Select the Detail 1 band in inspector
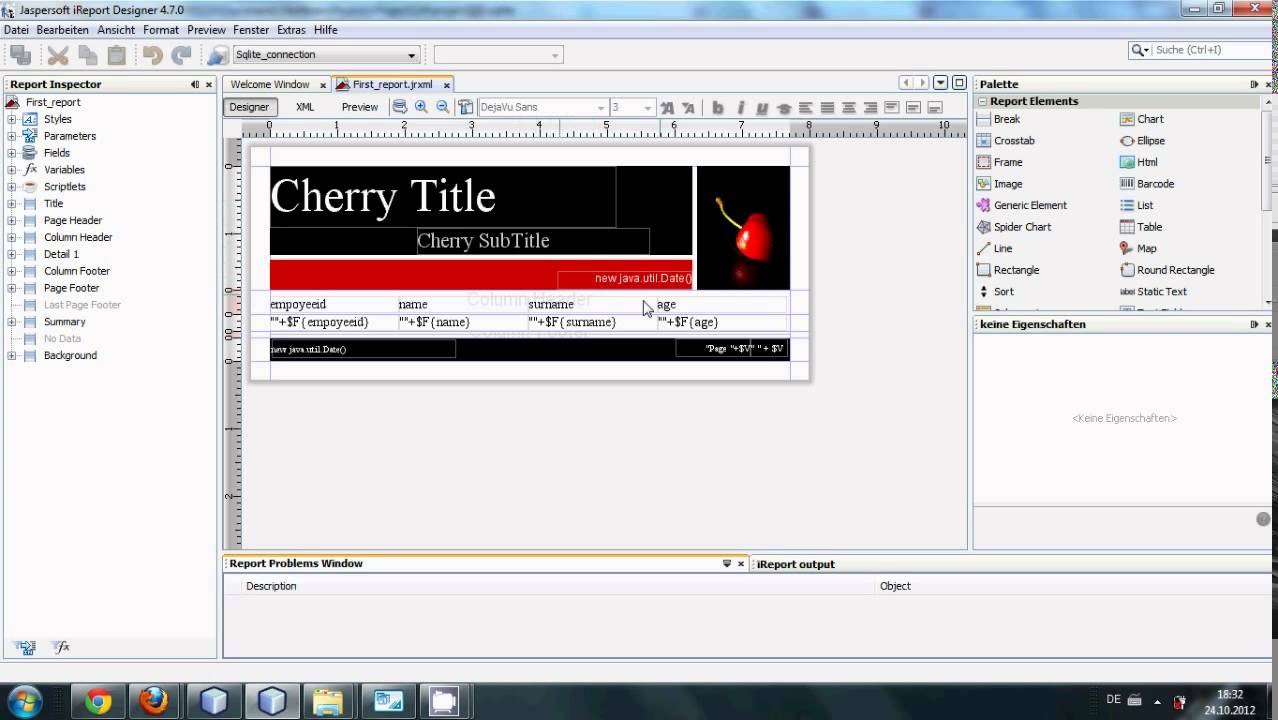The width and height of the screenshot is (1278, 720). tap(61, 254)
